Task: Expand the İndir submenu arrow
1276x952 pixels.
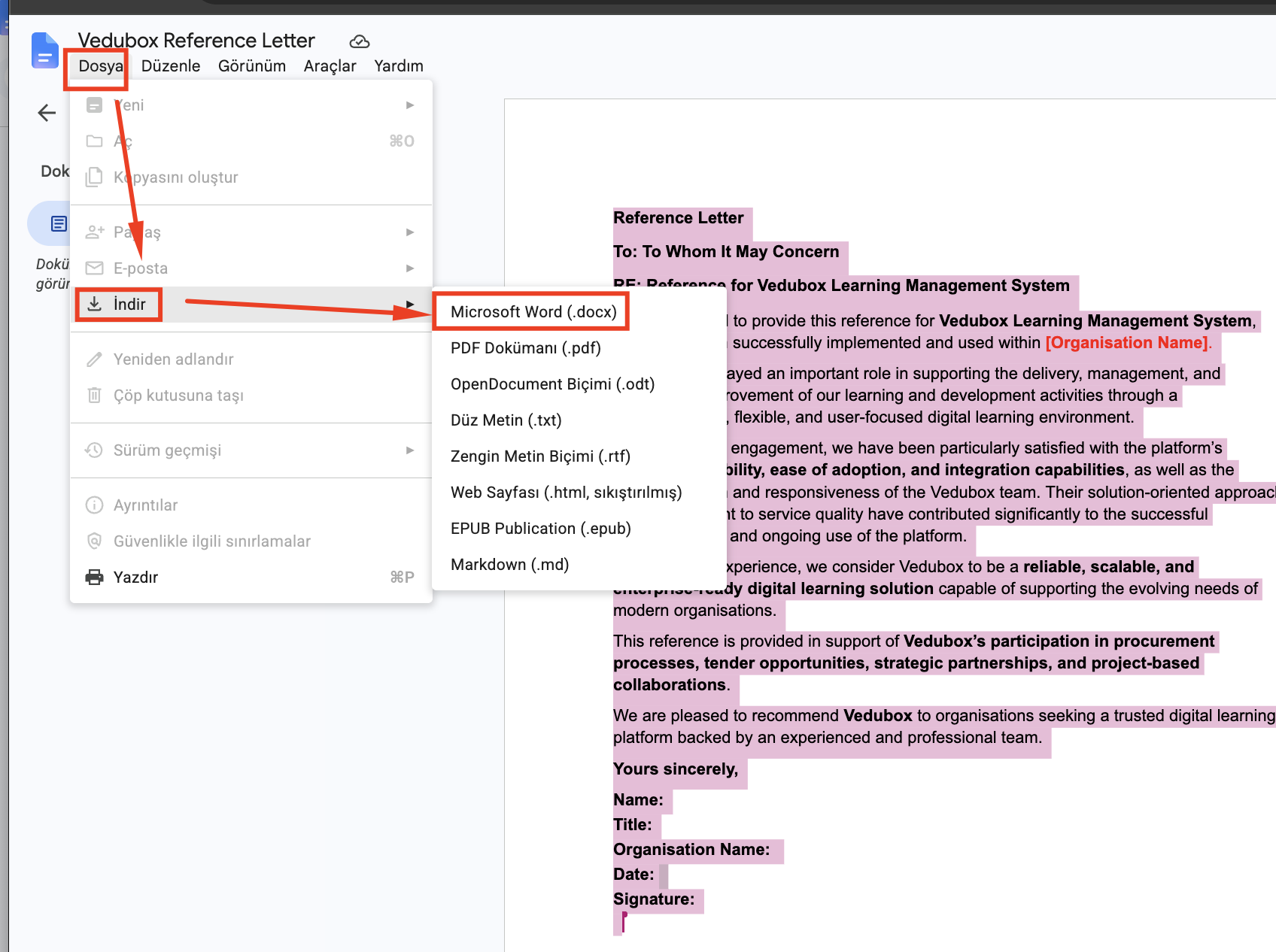Action: click(x=410, y=305)
